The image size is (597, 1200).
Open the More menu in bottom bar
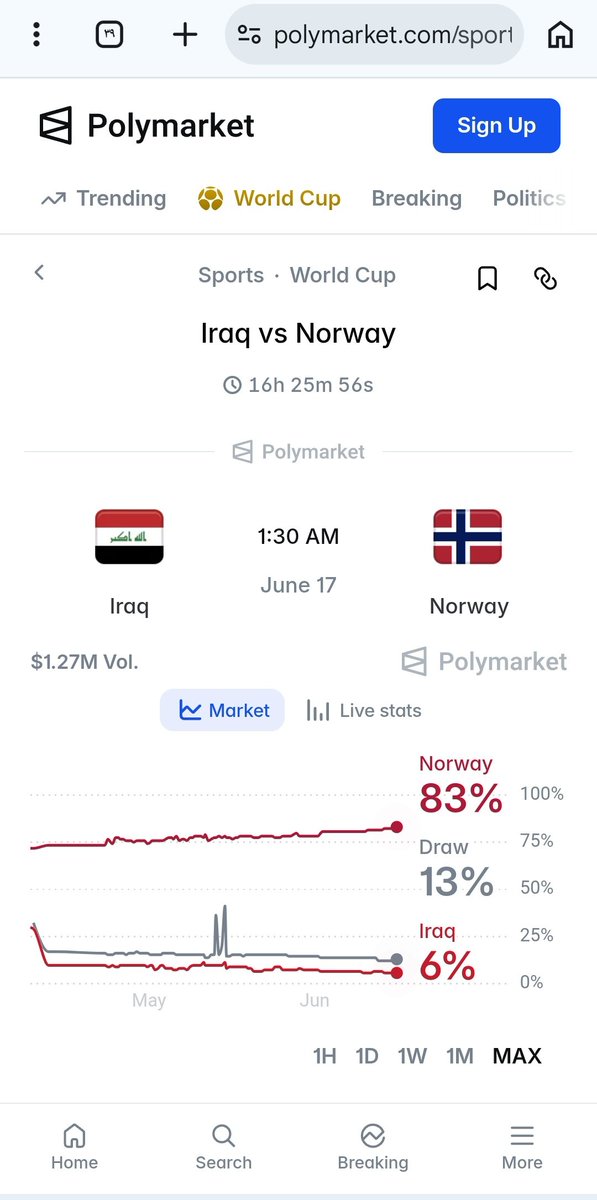tap(522, 1147)
